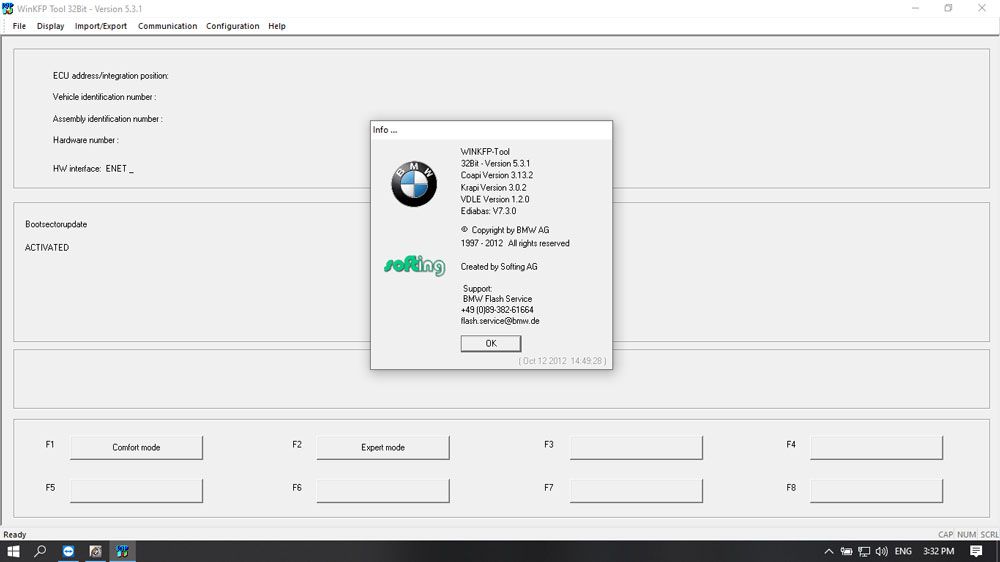Viewport: 1000px width, 562px height.
Task: Open the Help menu
Action: click(277, 26)
